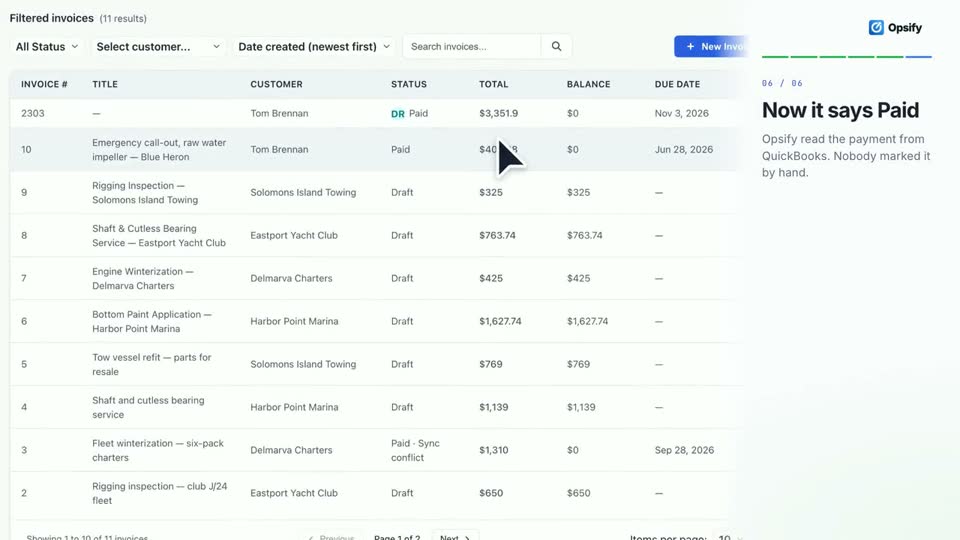Click the STATUS column header
Viewport: 960px width, 540px height.
tap(409, 84)
